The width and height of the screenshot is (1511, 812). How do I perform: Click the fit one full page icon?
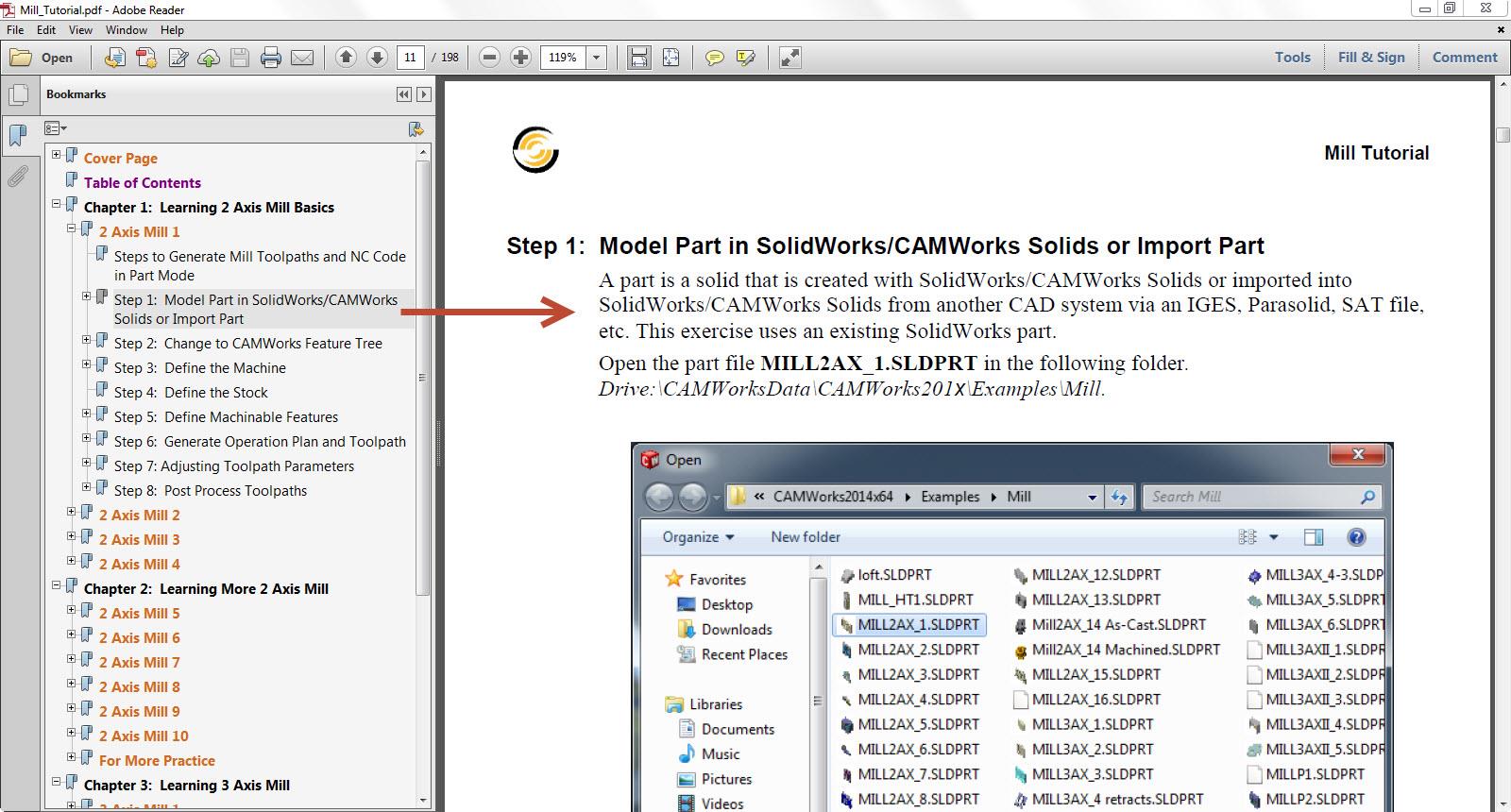click(671, 58)
